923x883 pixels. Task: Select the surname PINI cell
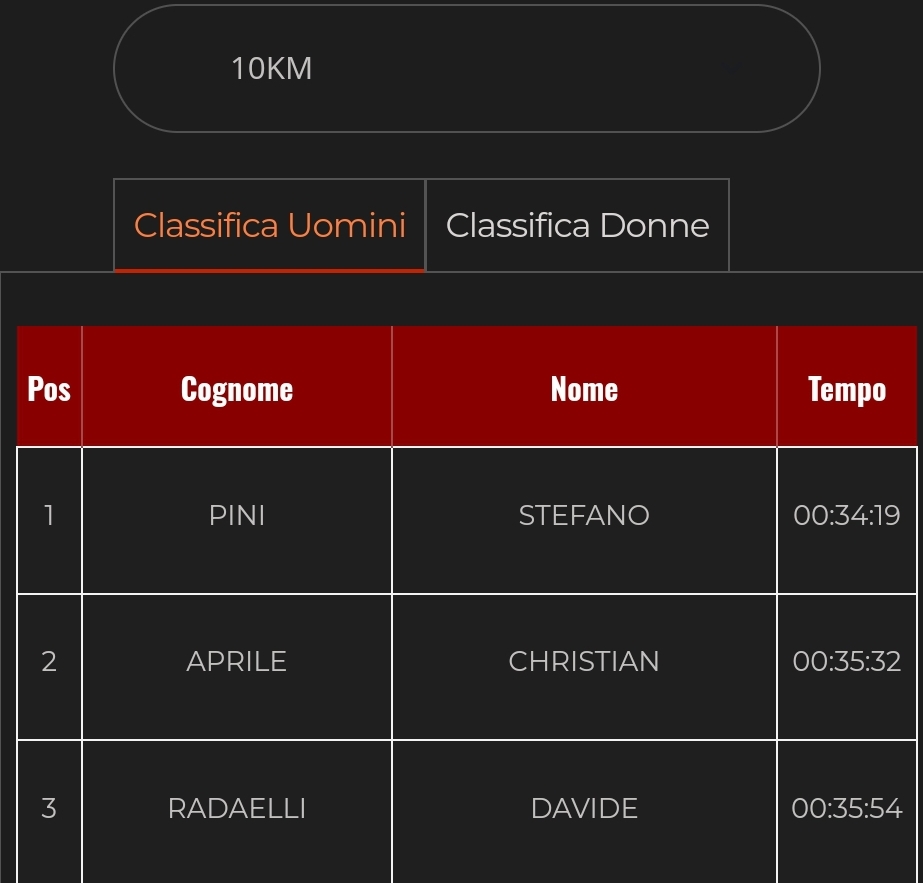237,516
